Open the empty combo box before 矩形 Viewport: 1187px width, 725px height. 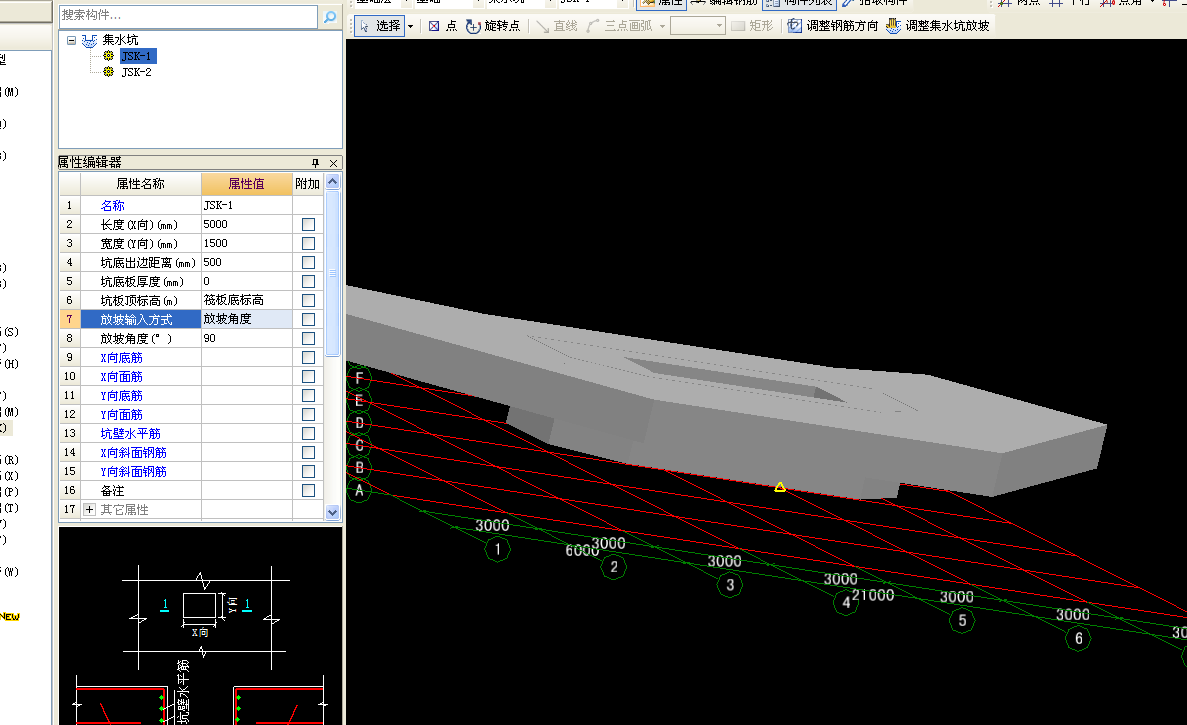point(697,26)
